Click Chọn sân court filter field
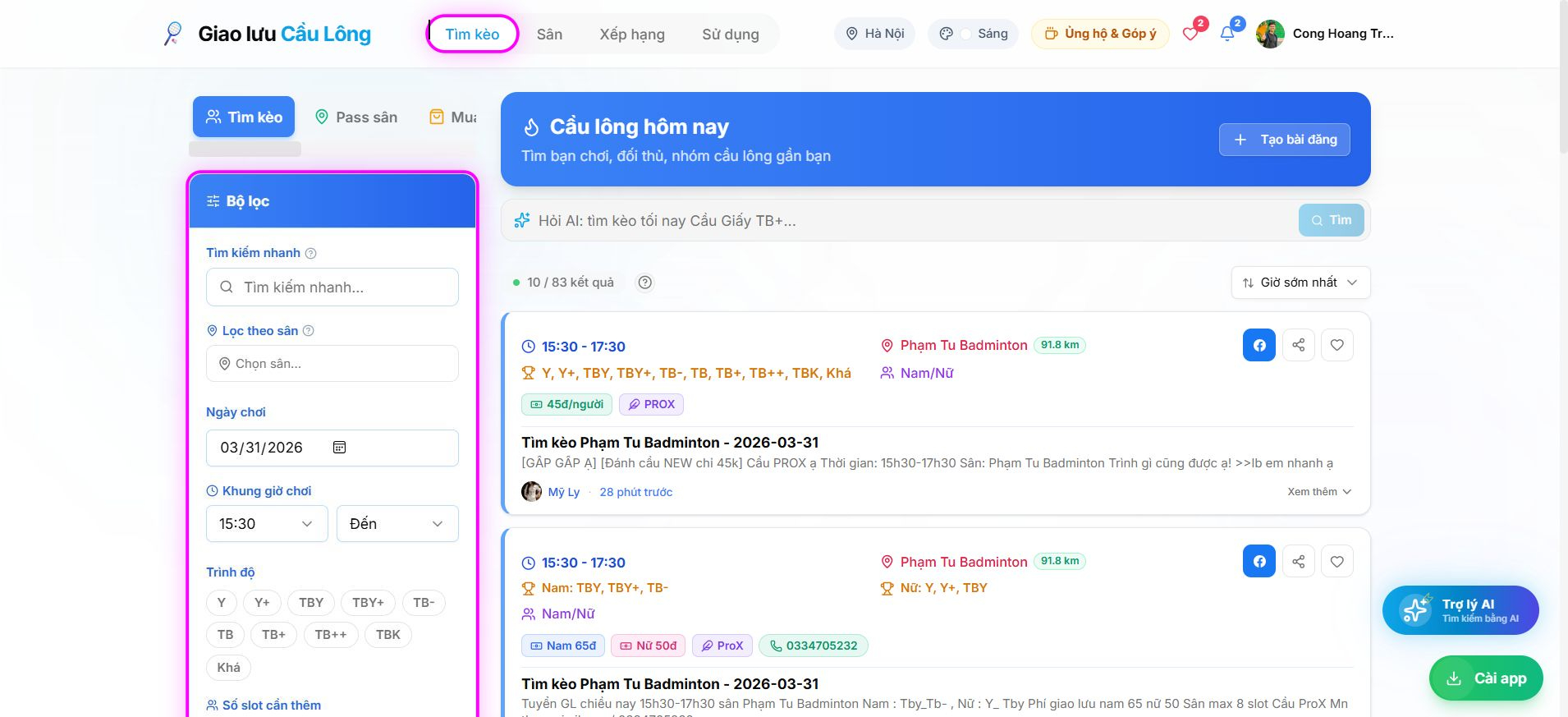The height and width of the screenshot is (717, 1568). [332, 364]
